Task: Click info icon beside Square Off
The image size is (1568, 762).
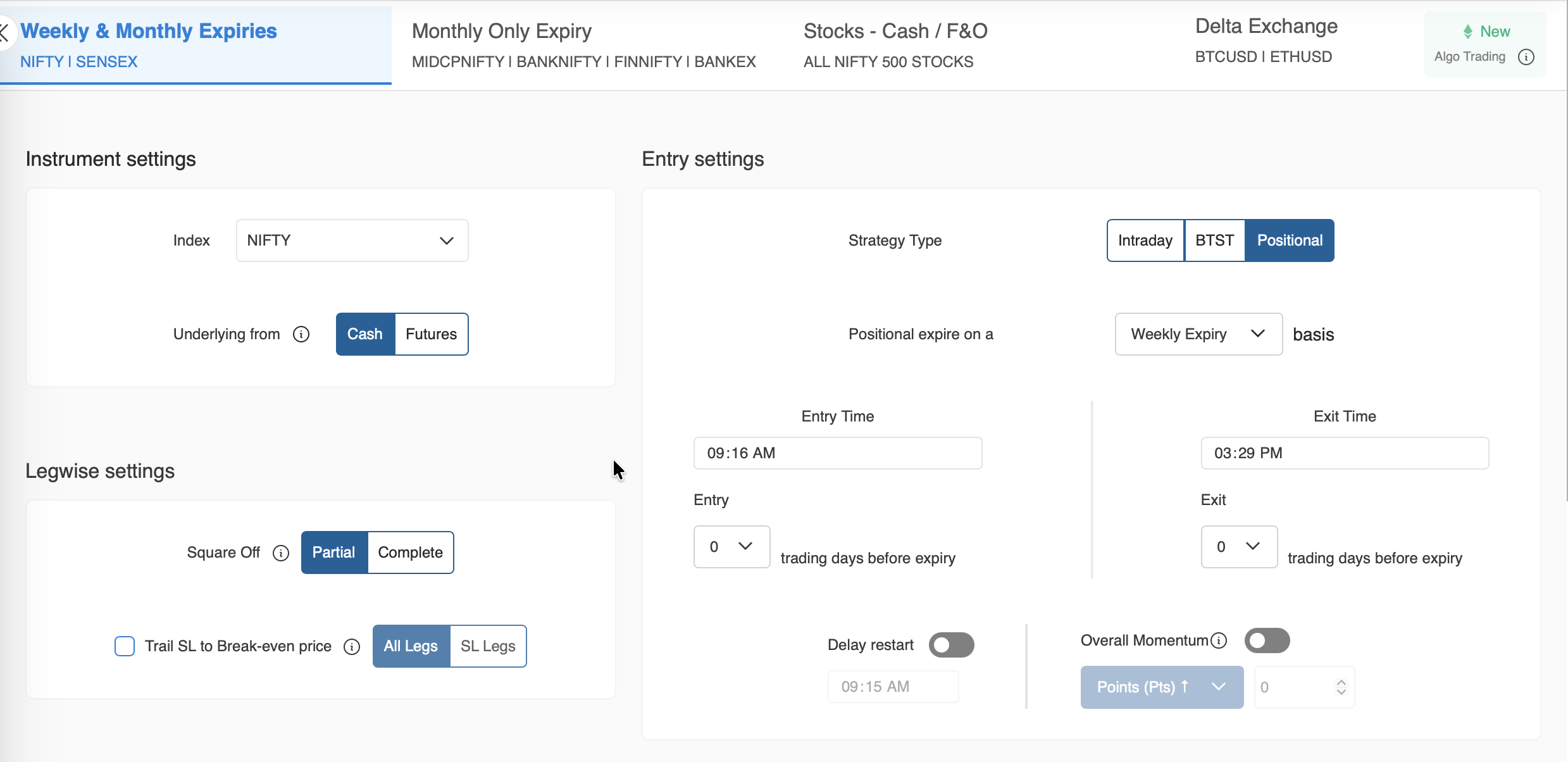Action: tap(281, 553)
